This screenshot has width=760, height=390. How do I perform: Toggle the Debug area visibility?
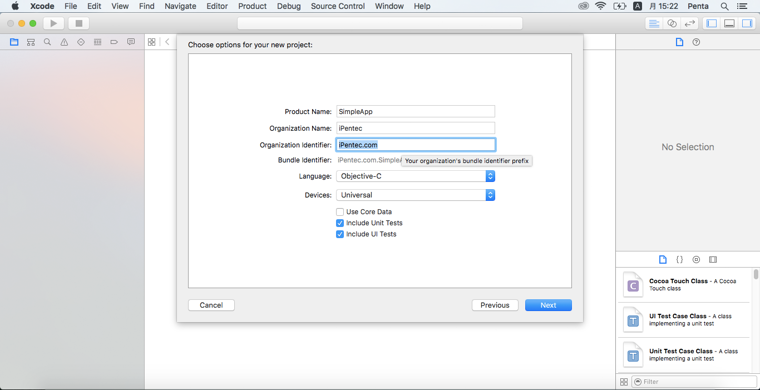tap(729, 23)
